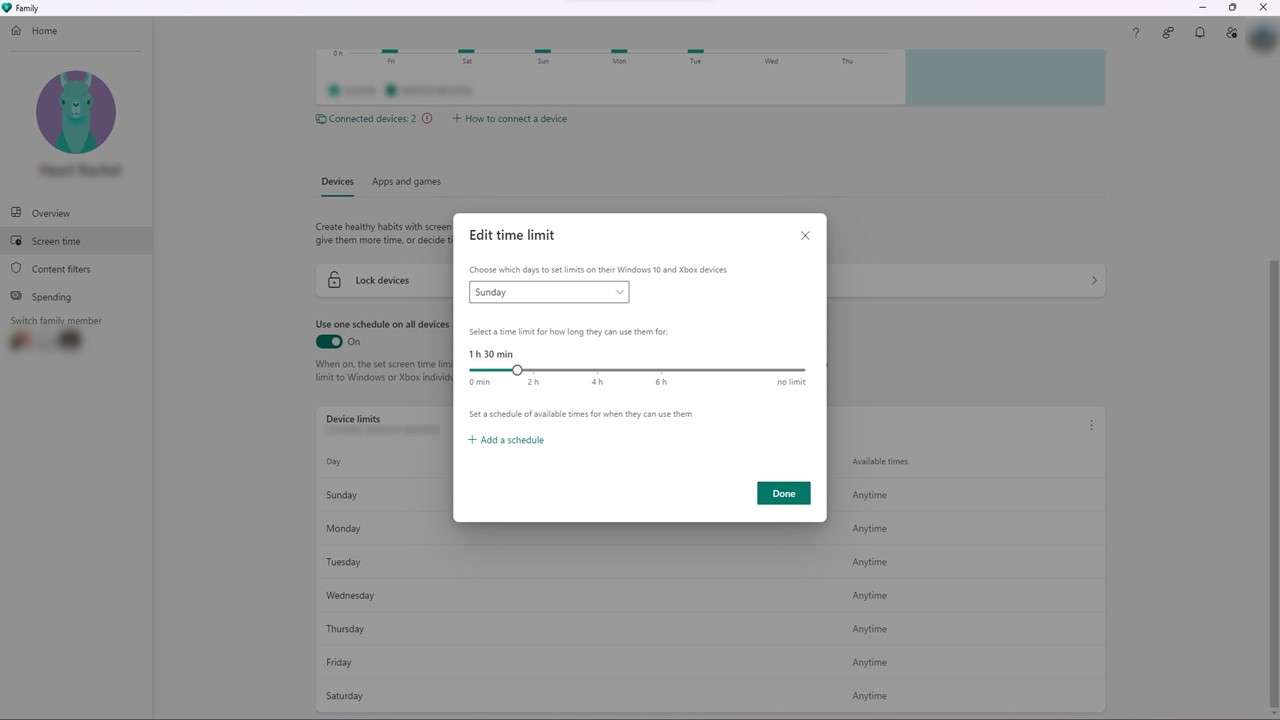This screenshot has width=1280, height=720.
Task: Click the connected devices info warning icon
Action: pyautogui.click(x=427, y=119)
